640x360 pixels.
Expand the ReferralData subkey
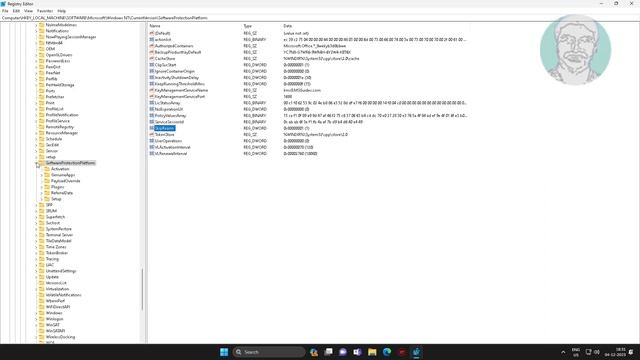41,193
